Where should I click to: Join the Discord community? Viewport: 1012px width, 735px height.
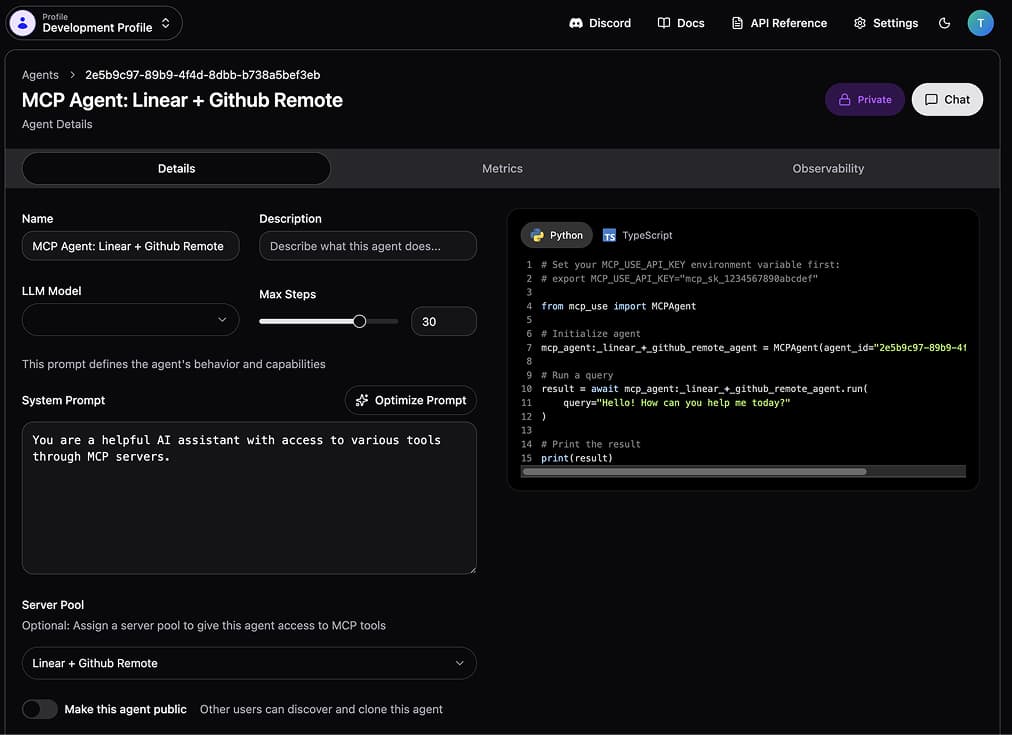tap(600, 22)
